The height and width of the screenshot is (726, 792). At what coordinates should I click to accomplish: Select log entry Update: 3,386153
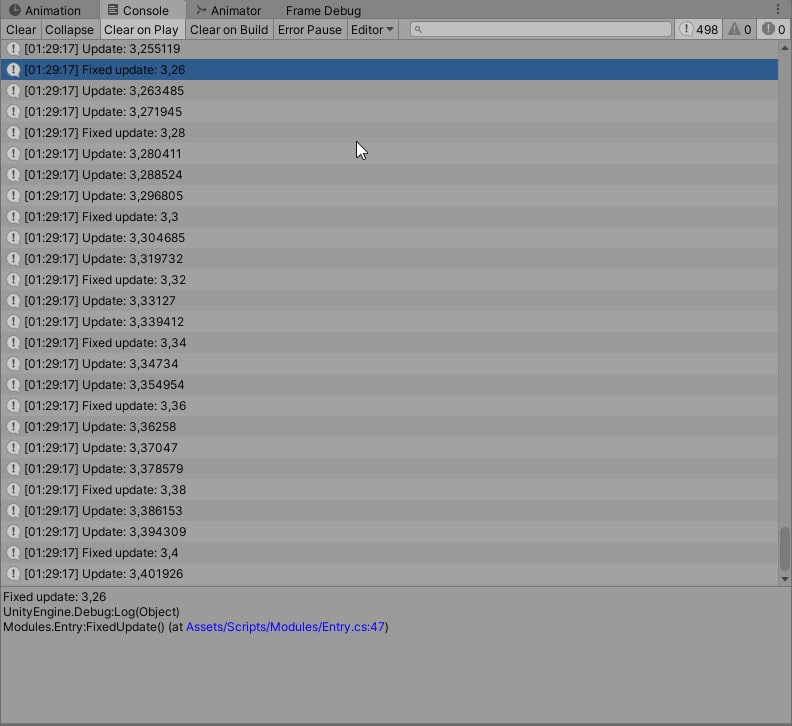click(389, 511)
